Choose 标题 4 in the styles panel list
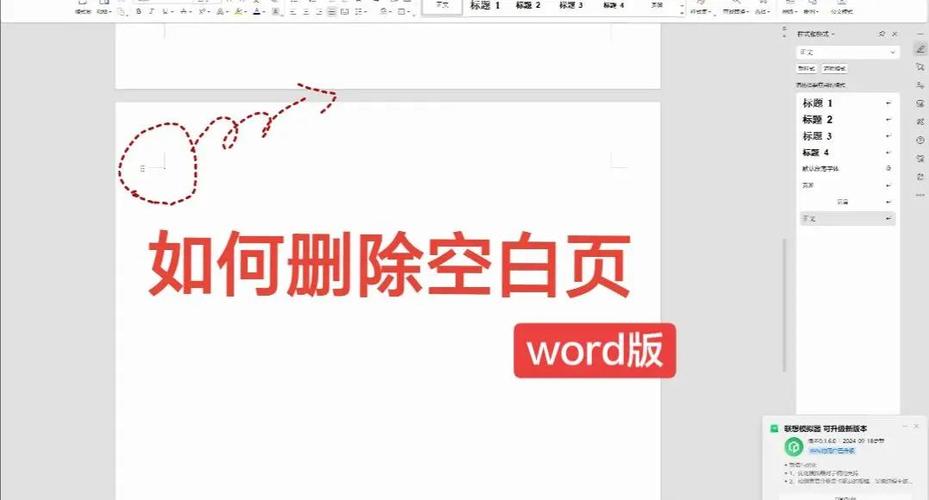The image size is (929, 500). [847, 153]
